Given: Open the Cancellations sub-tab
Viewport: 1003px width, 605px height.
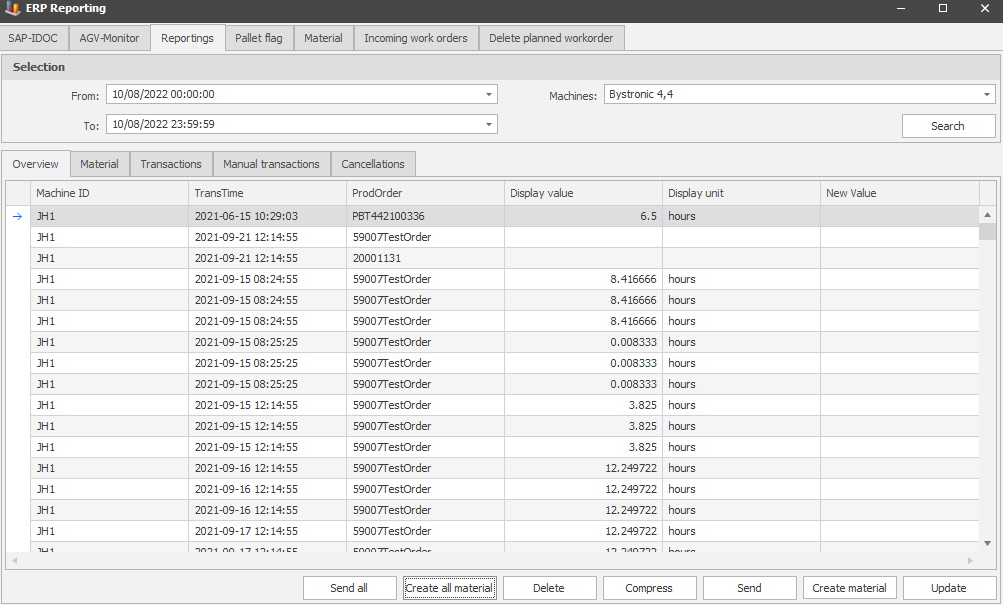Looking at the screenshot, I should point(373,164).
